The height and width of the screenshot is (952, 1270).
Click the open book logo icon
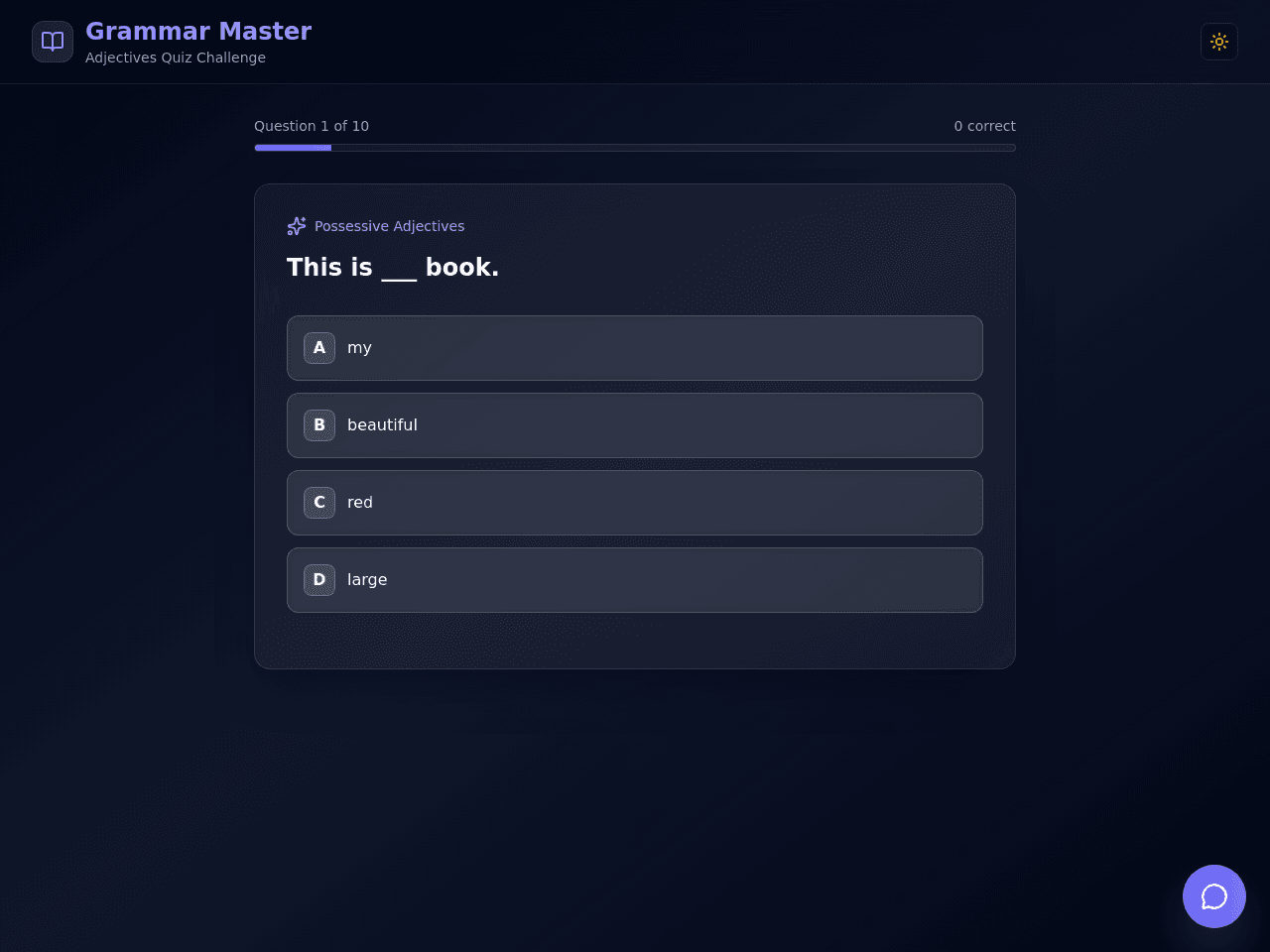coord(53,42)
